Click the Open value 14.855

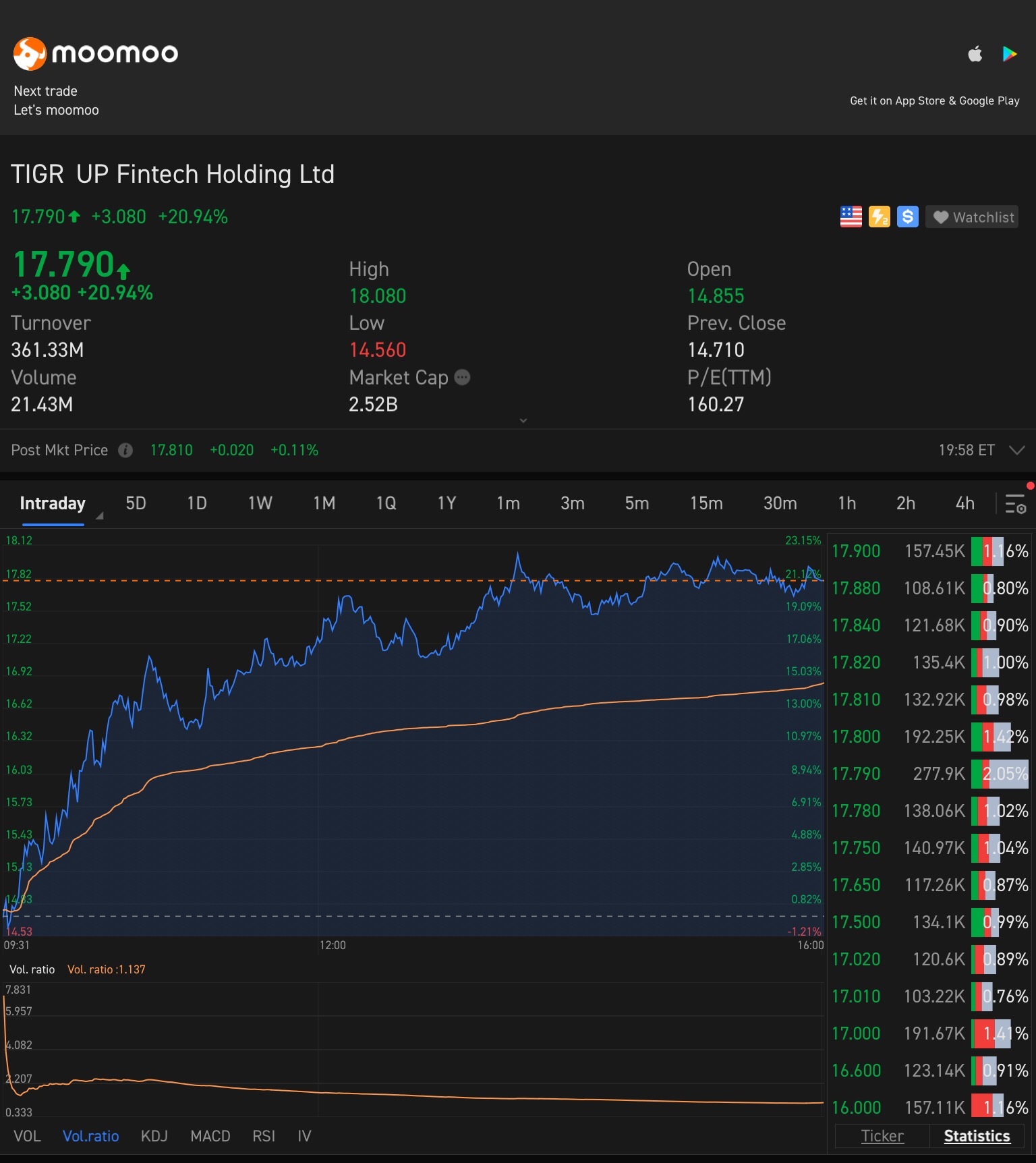coord(716,296)
